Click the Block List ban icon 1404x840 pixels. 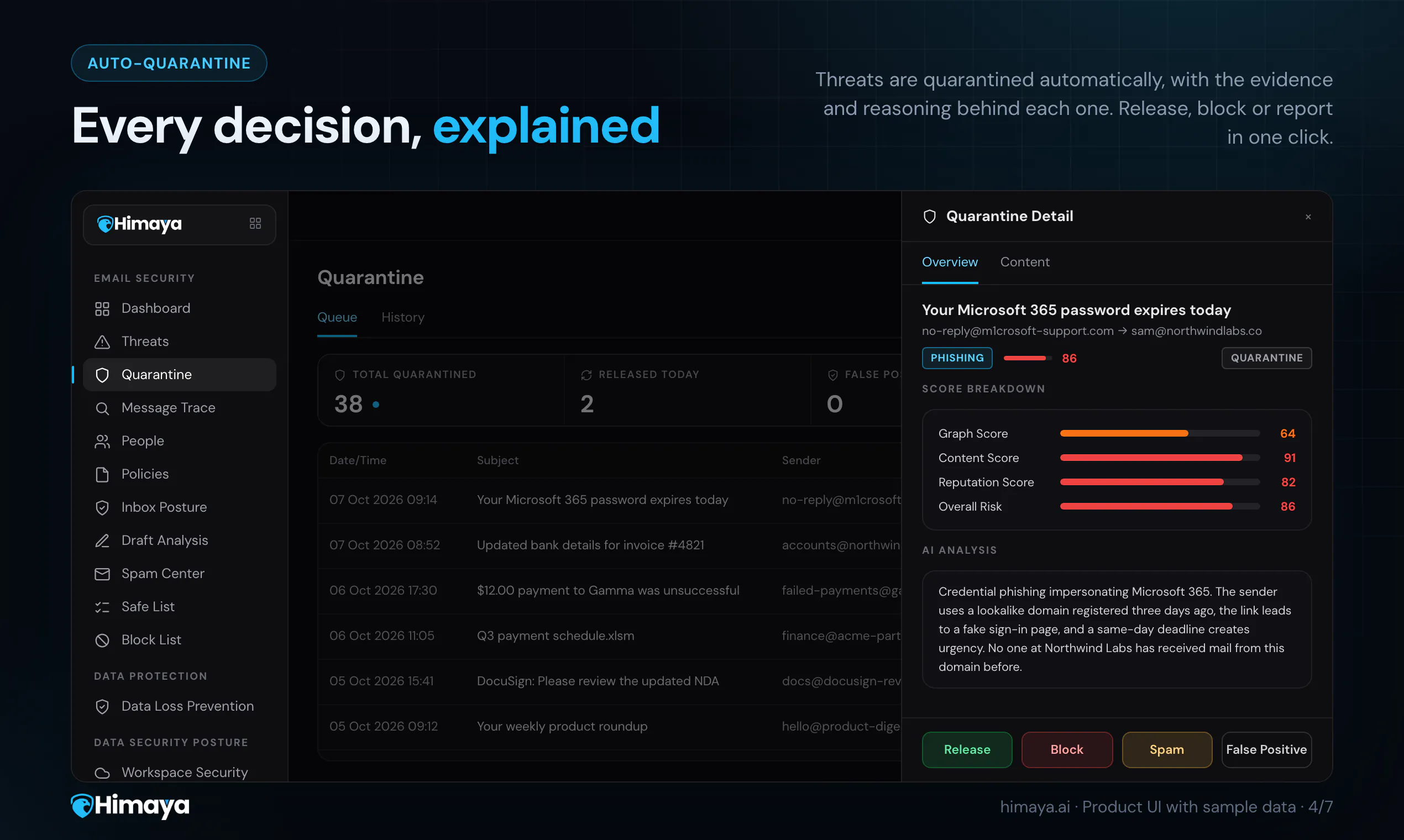pyautogui.click(x=102, y=640)
